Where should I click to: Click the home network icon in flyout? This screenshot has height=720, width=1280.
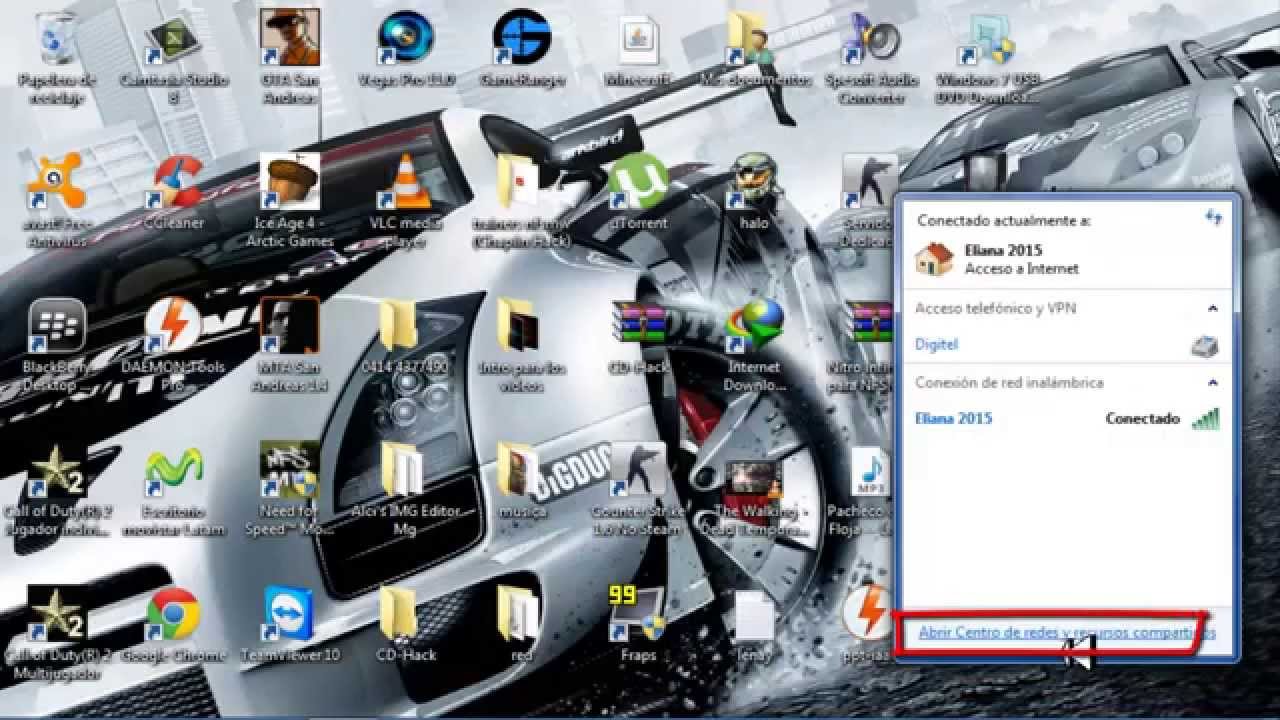click(935, 258)
